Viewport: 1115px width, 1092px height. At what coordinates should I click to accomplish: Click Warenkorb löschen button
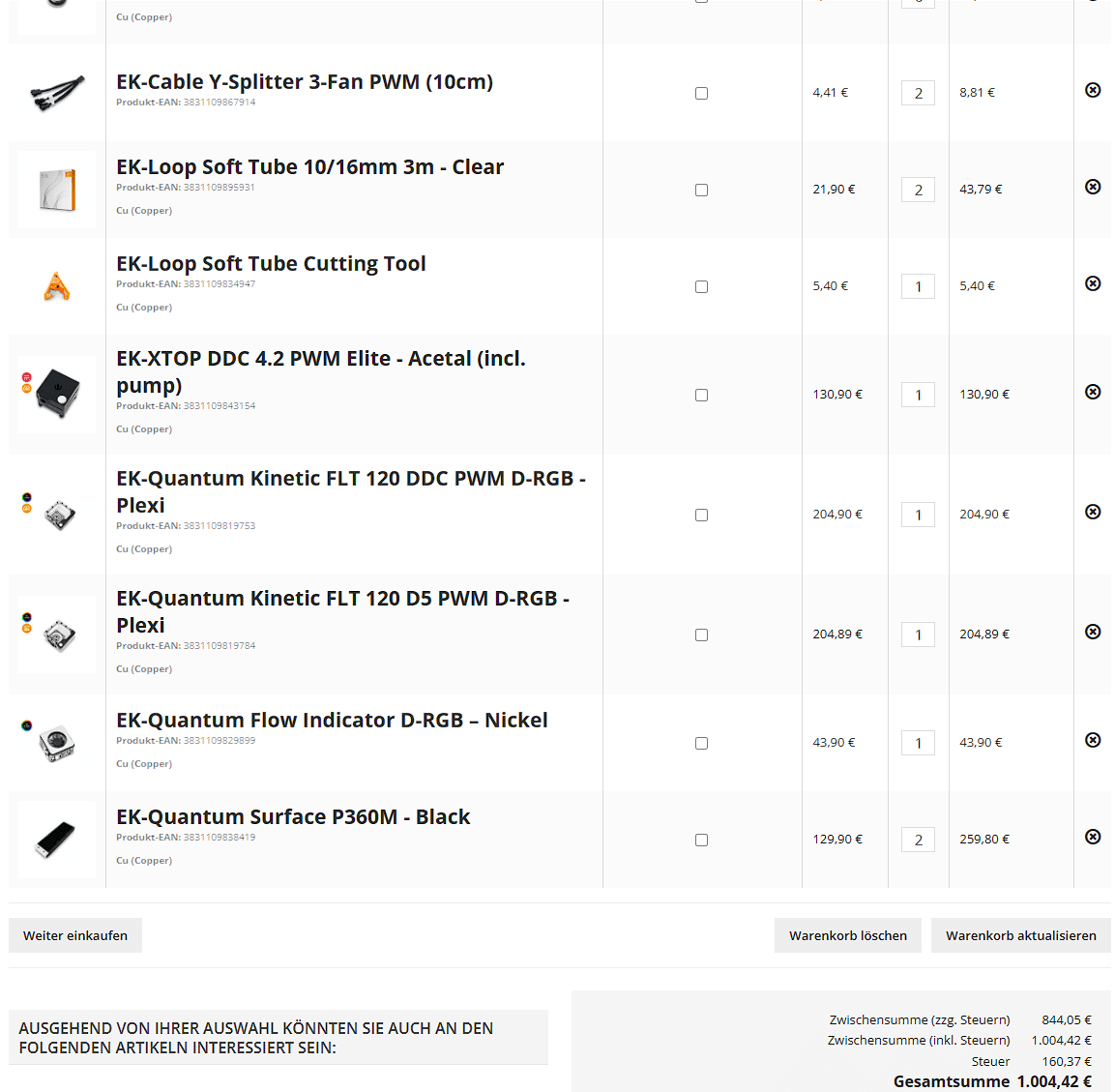[x=848, y=935]
